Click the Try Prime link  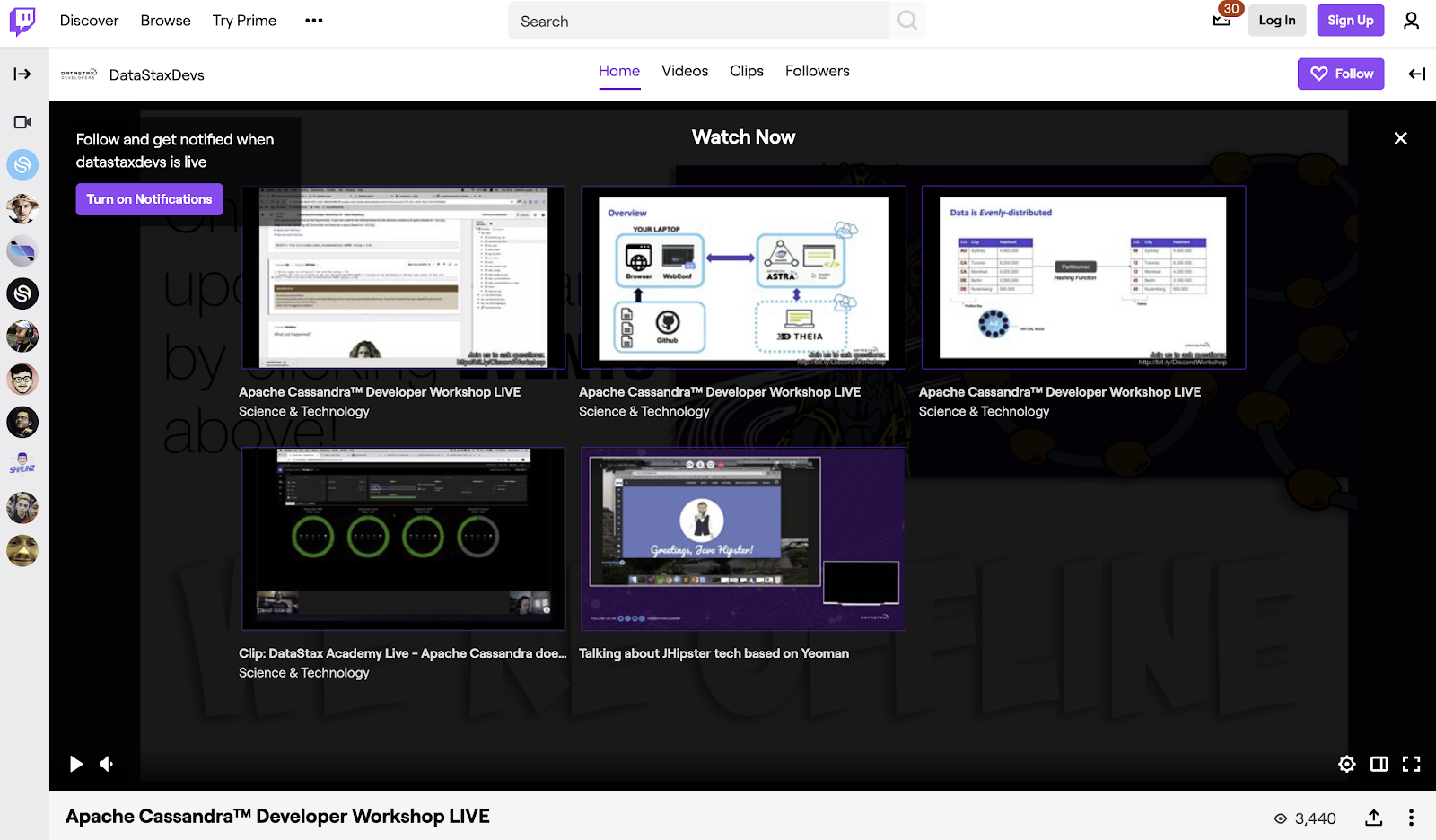244,21
